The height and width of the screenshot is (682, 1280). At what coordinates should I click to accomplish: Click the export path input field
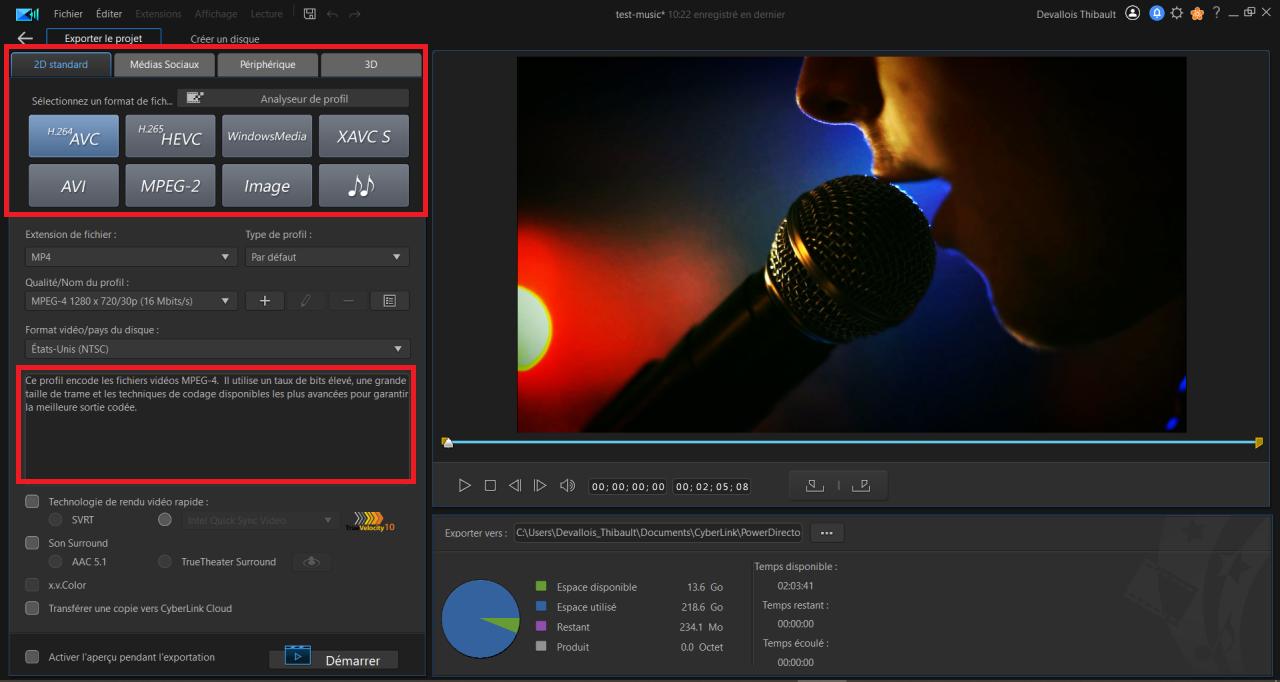658,533
